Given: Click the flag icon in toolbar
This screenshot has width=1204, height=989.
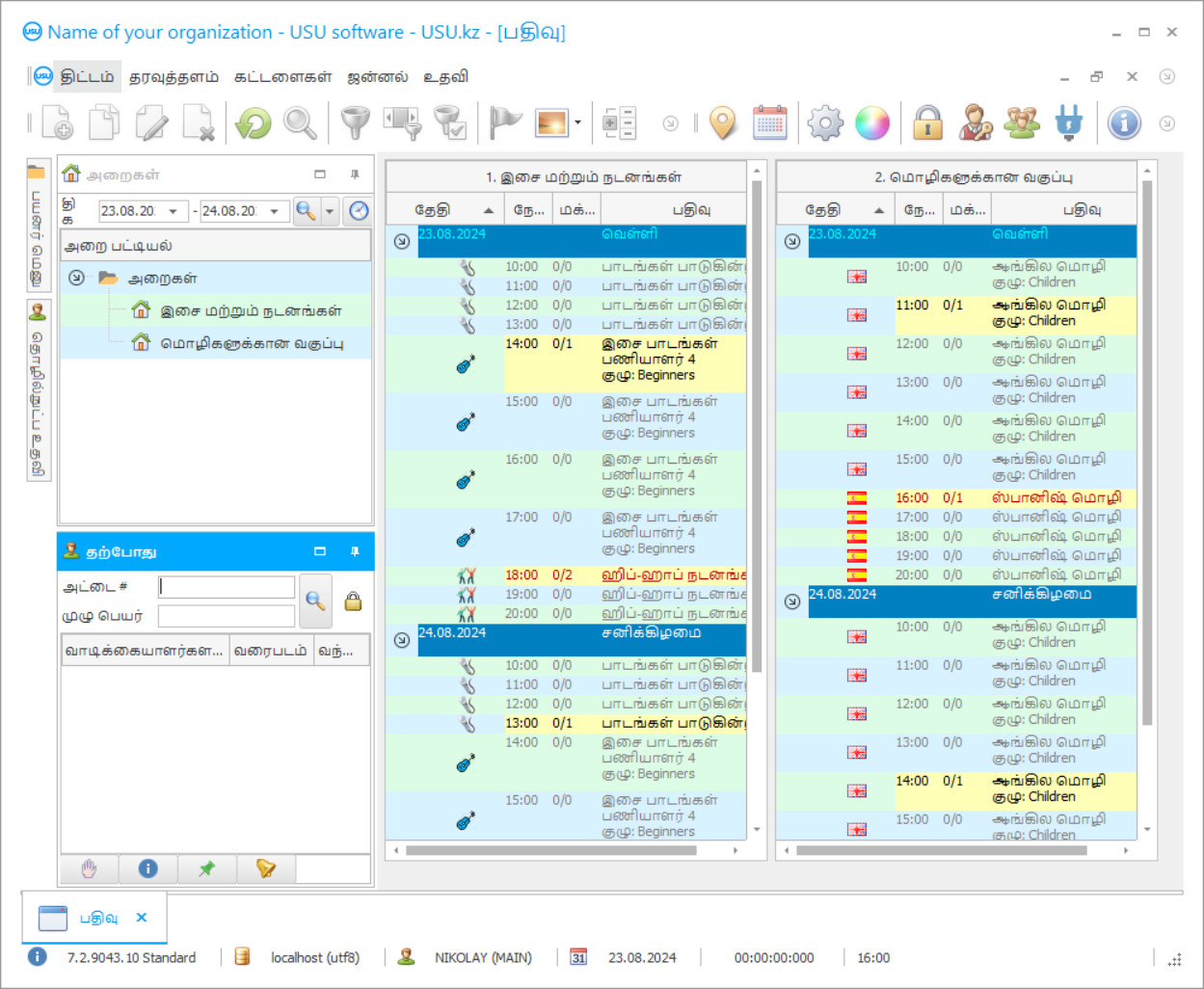Looking at the screenshot, I should pos(505,123).
